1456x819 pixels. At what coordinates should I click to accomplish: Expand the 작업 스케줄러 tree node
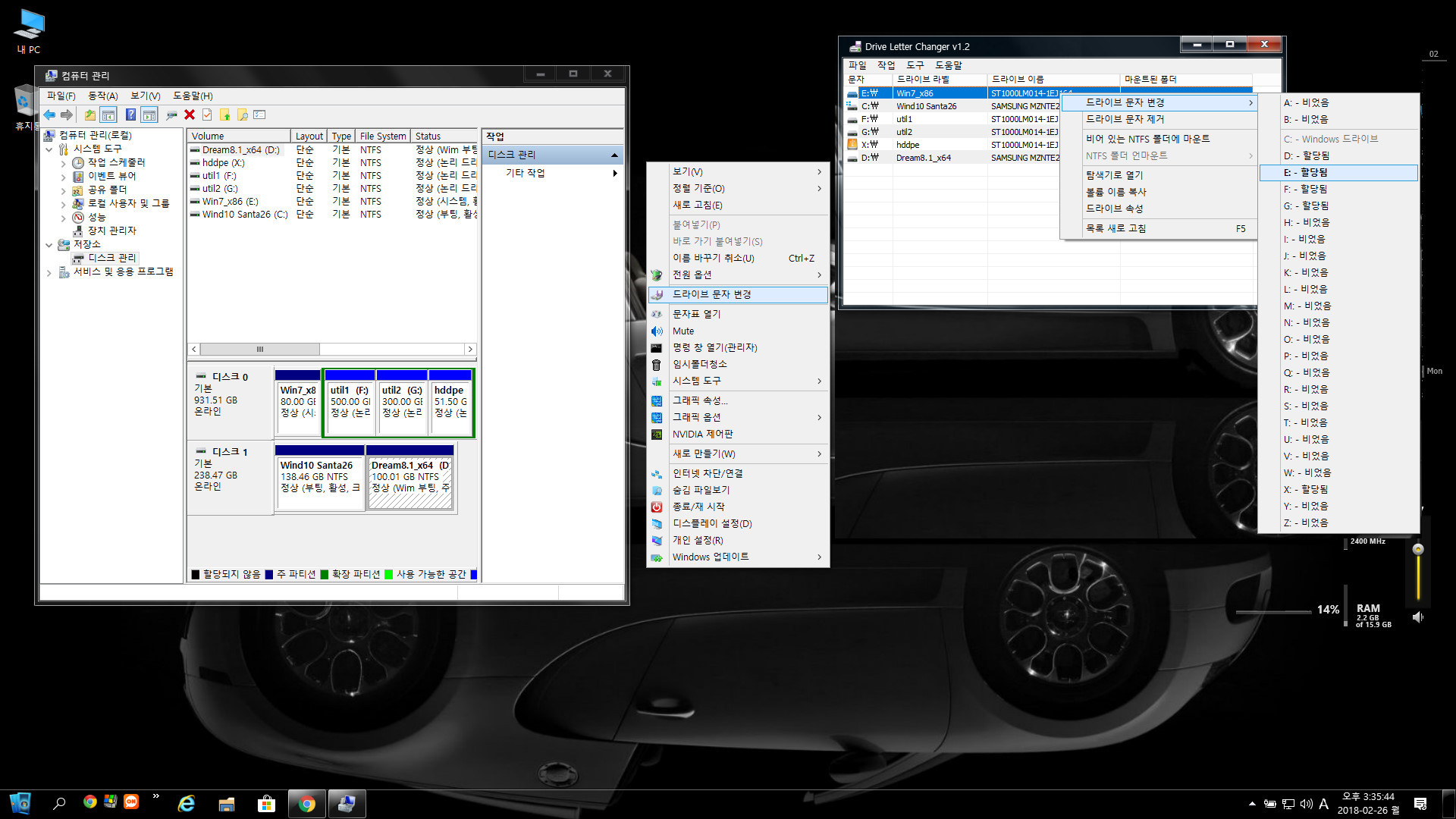[63, 163]
